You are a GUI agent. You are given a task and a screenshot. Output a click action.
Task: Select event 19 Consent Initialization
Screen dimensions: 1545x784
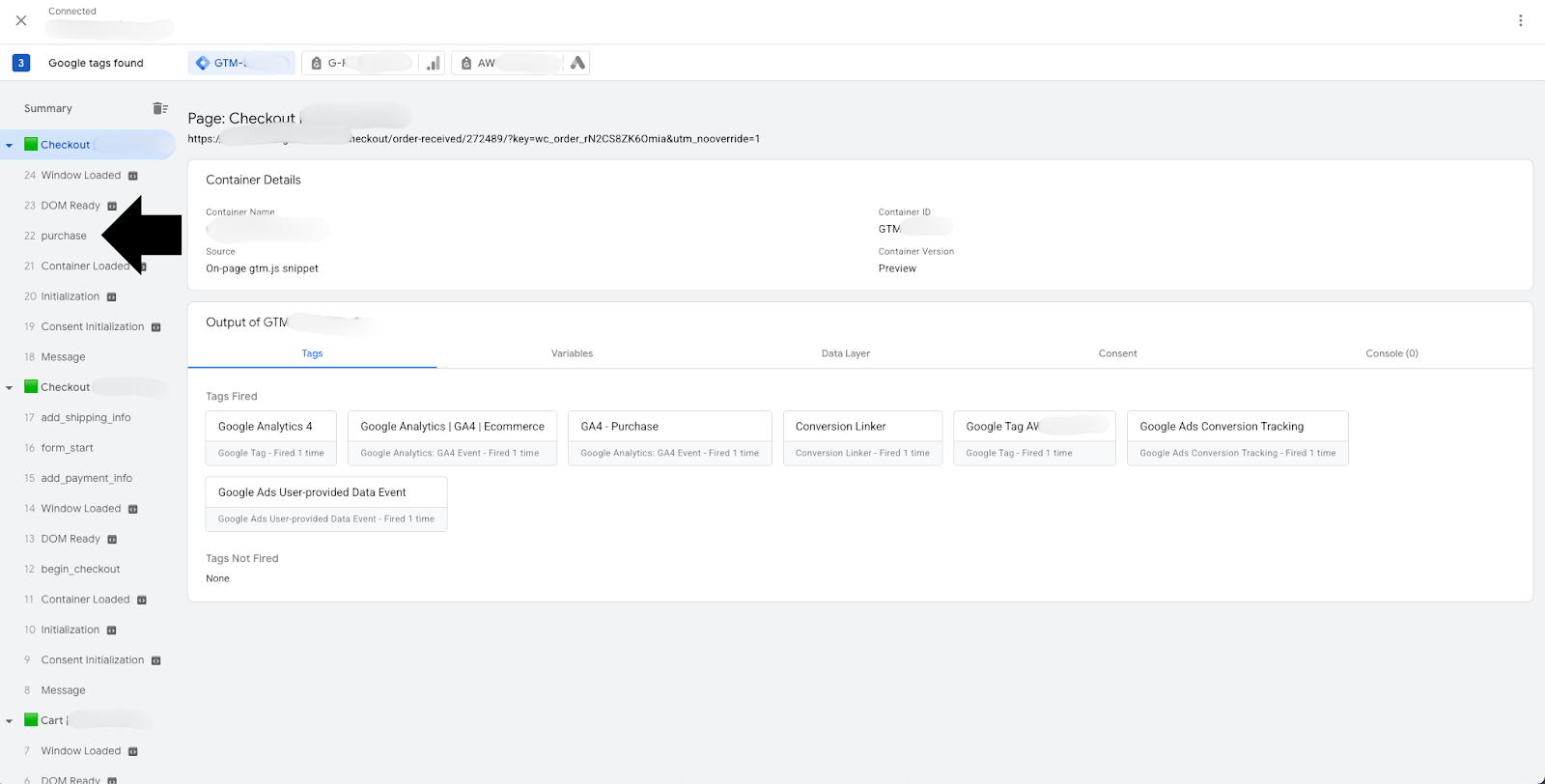tap(93, 326)
